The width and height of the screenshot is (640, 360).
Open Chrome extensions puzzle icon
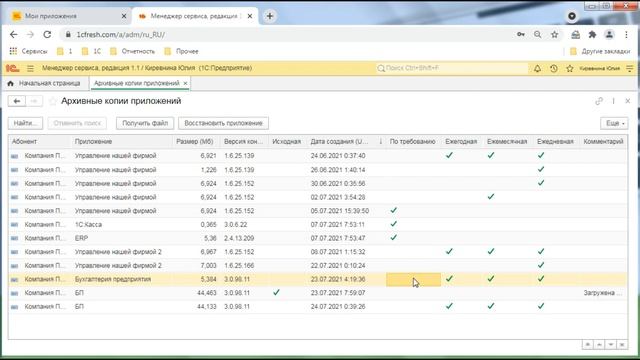592,35
